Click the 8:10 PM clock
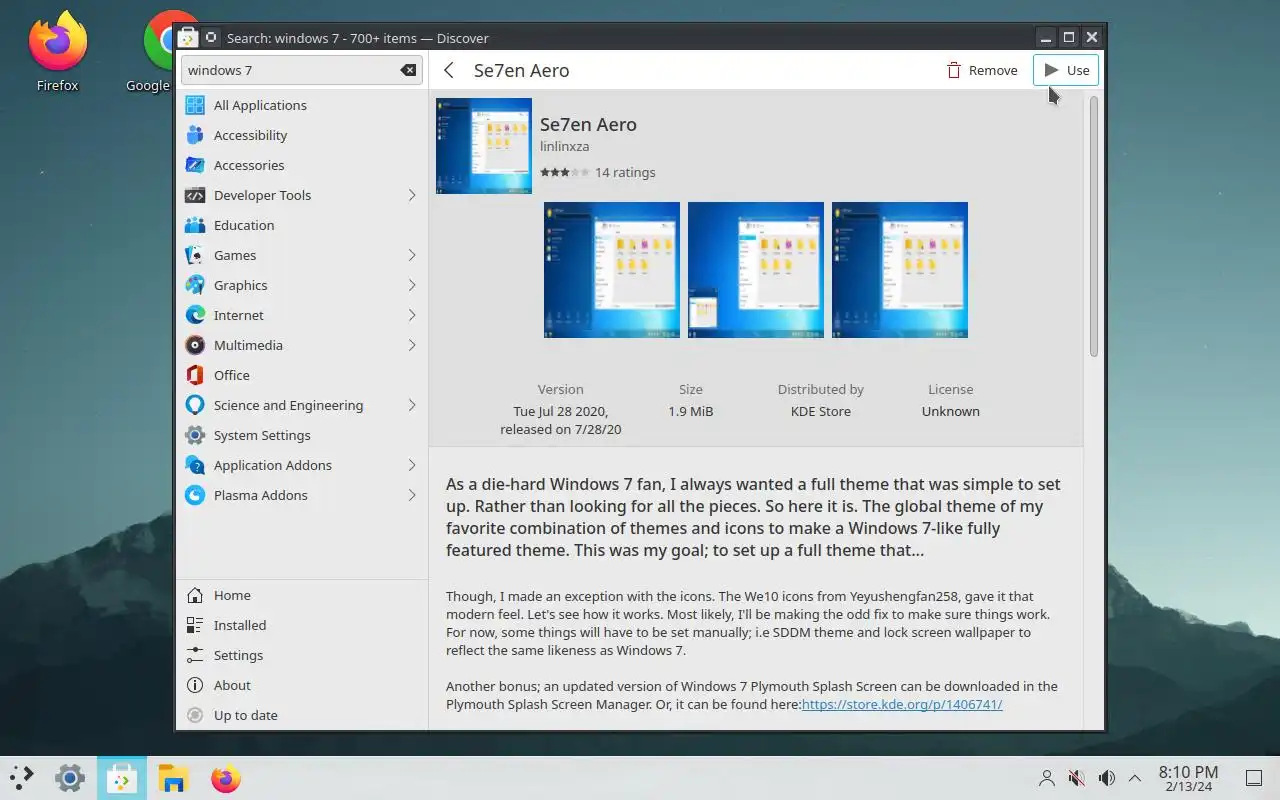Image resolution: width=1280 pixels, height=800 pixels. click(1188, 772)
